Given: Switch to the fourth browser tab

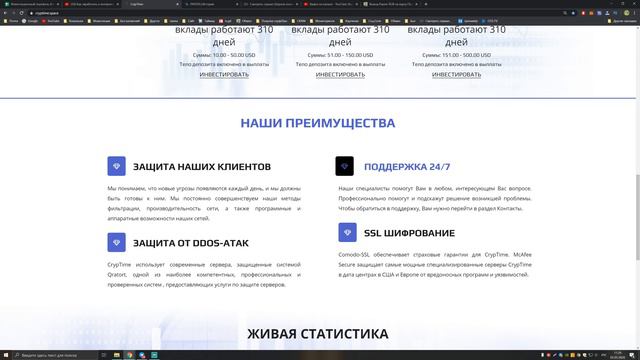Looking at the screenshot, I should (211, 4).
